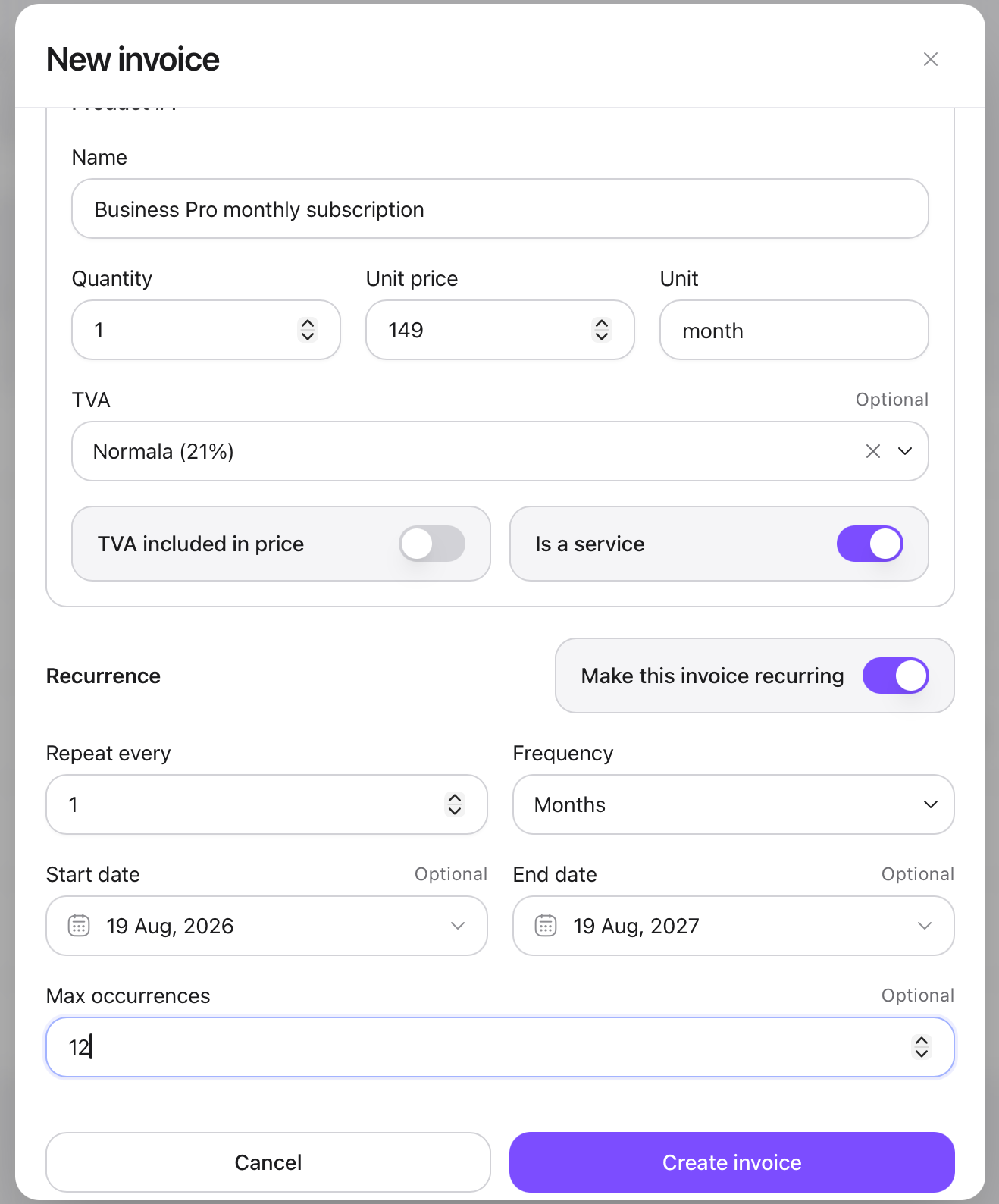Turn off the Is a service switch
The height and width of the screenshot is (1204, 999).
(869, 544)
